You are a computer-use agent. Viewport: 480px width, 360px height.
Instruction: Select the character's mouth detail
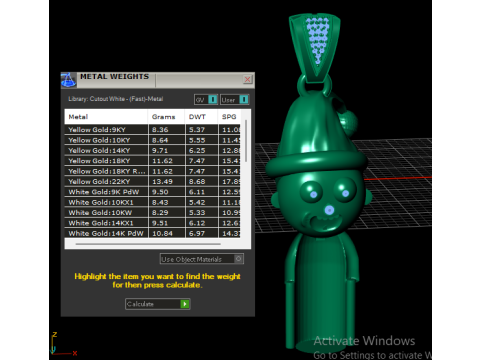[x=325, y=222]
